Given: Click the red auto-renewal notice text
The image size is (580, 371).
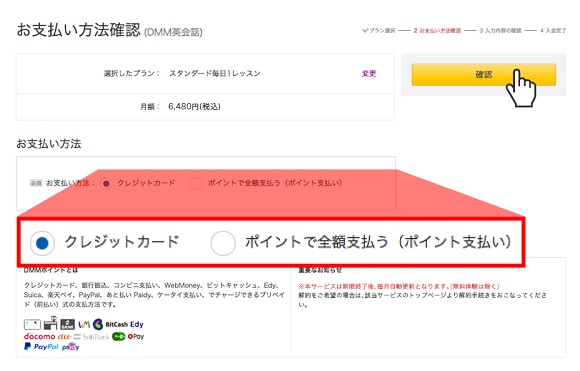Looking at the screenshot, I should [x=399, y=286].
